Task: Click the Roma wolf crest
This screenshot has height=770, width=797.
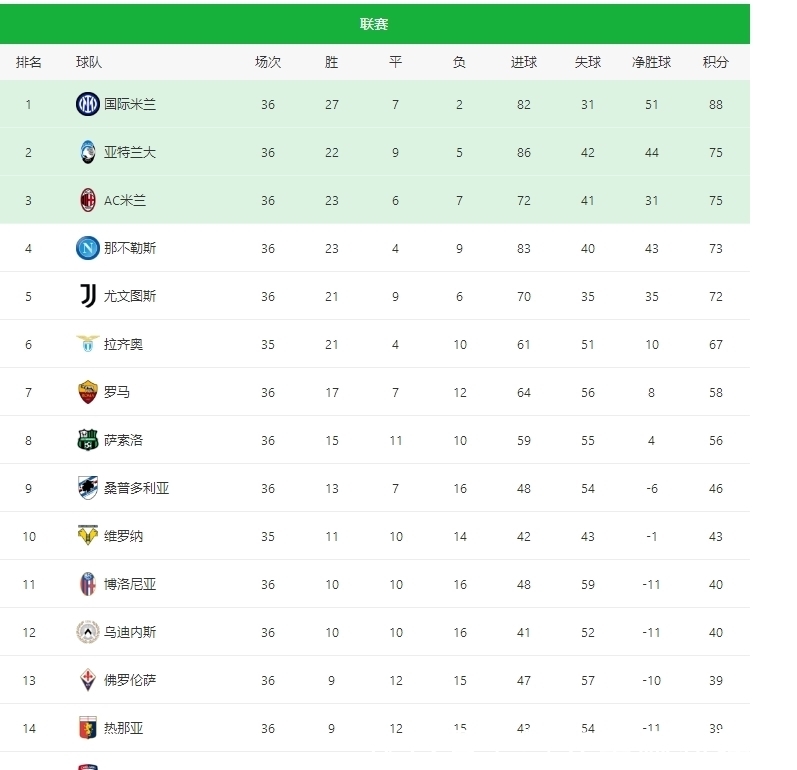Action: [x=88, y=392]
